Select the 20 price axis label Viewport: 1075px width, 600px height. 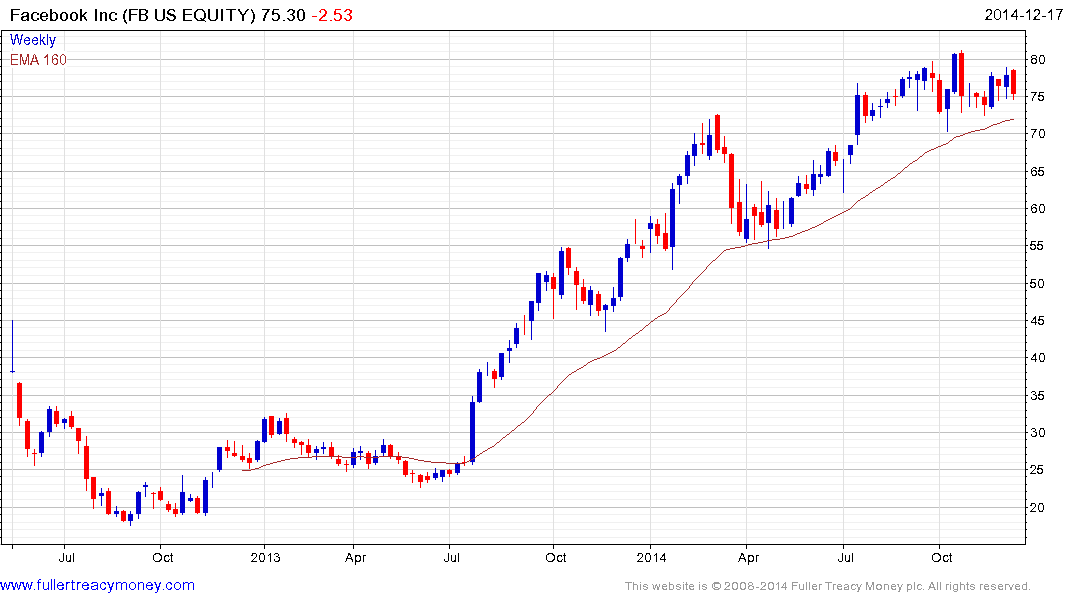1038,507
